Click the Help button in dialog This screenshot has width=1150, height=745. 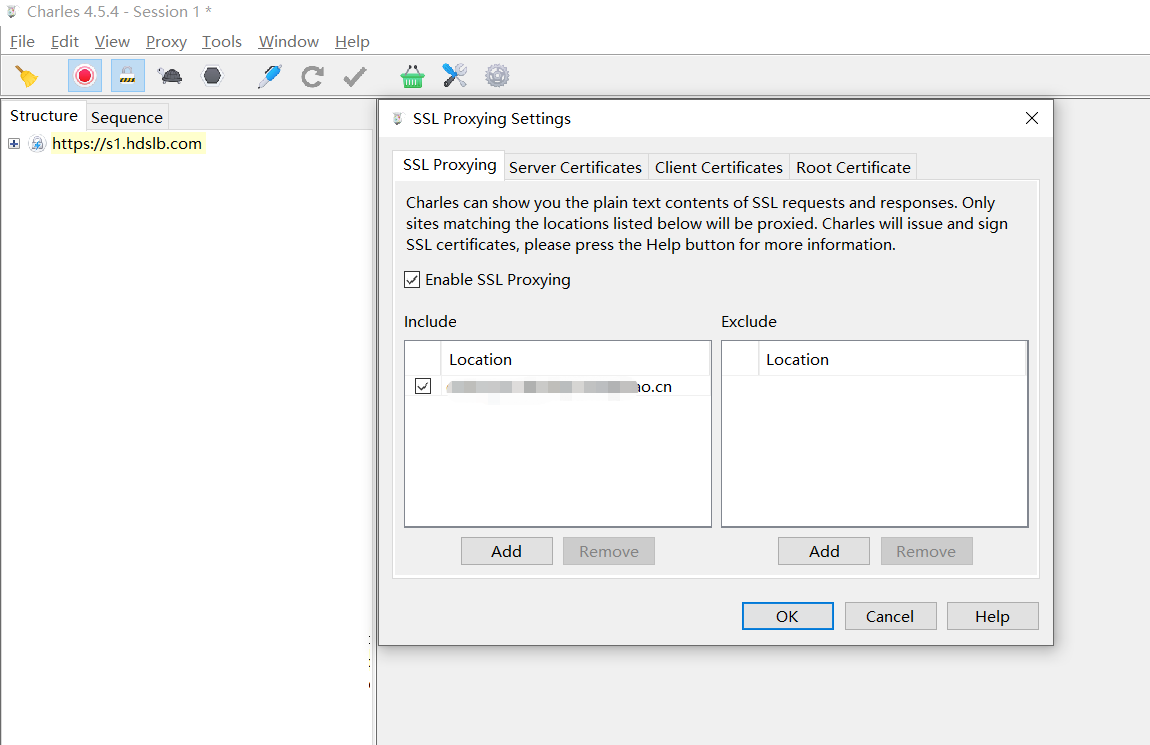pyautogui.click(x=992, y=616)
